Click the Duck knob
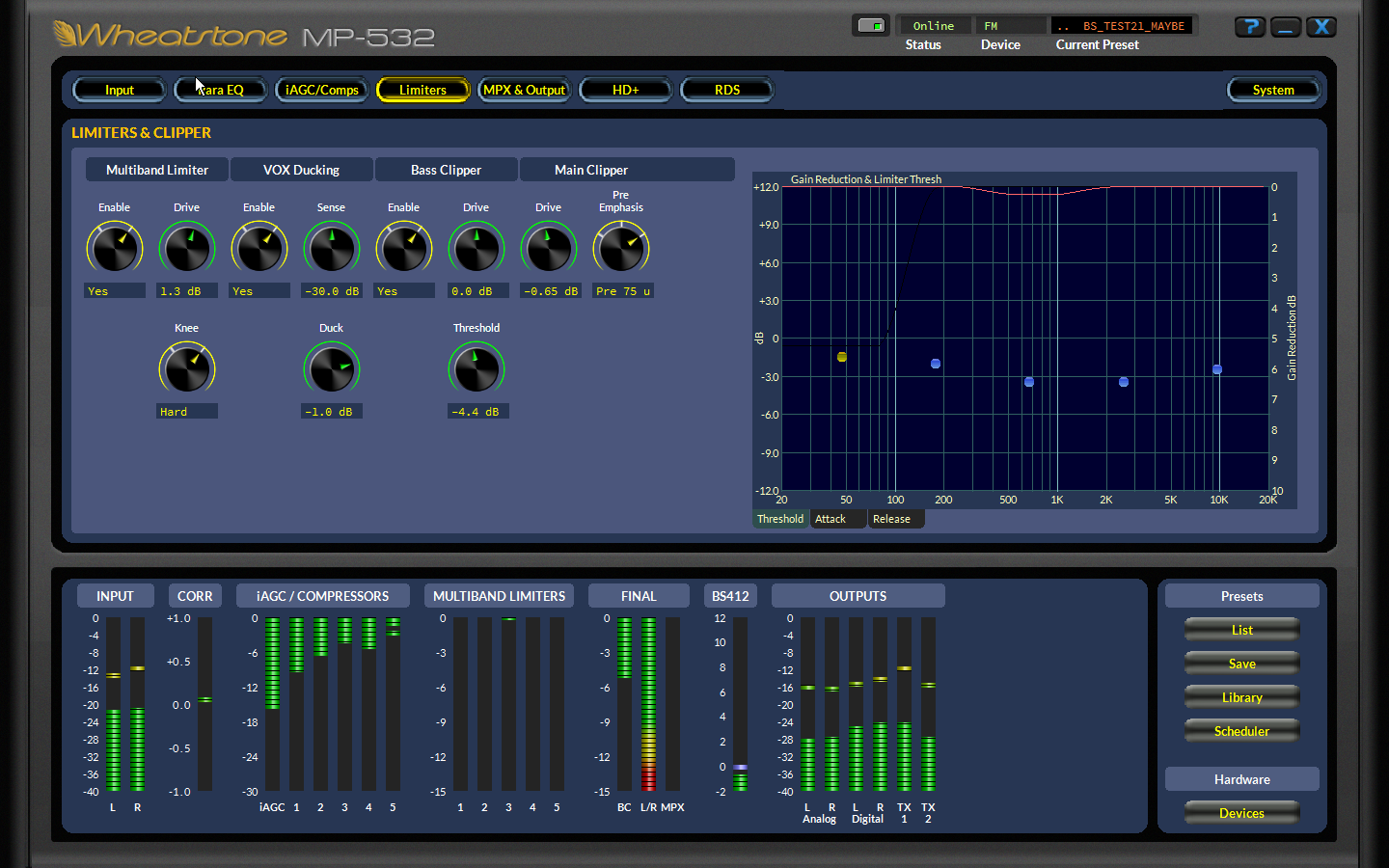The width and height of the screenshot is (1389, 868). click(x=332, y=368)
